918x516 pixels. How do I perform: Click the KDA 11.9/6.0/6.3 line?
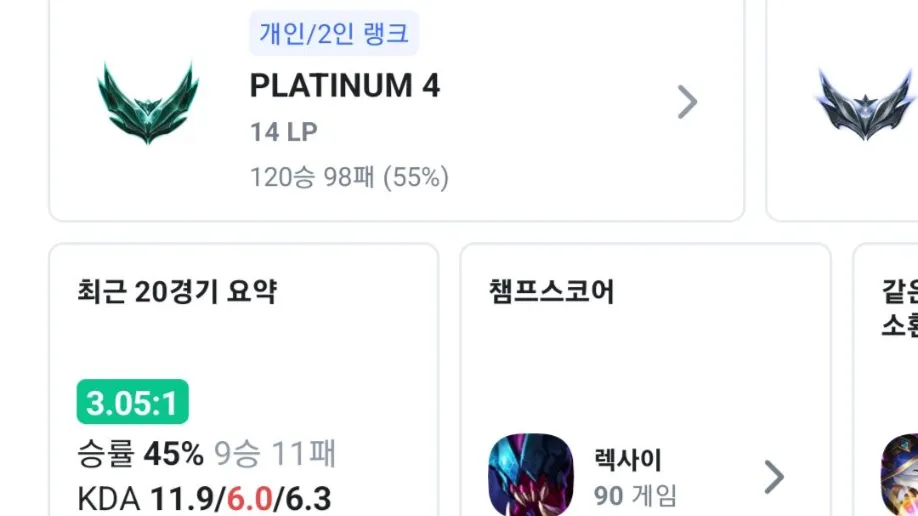click(x=204, y=499)
